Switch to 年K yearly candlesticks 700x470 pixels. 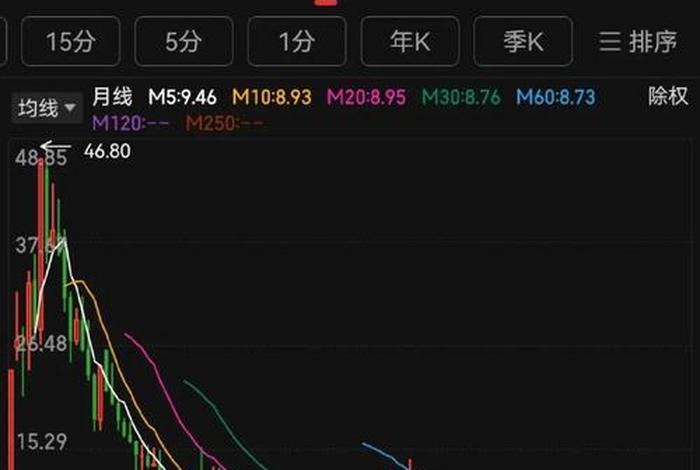point(410,42)
